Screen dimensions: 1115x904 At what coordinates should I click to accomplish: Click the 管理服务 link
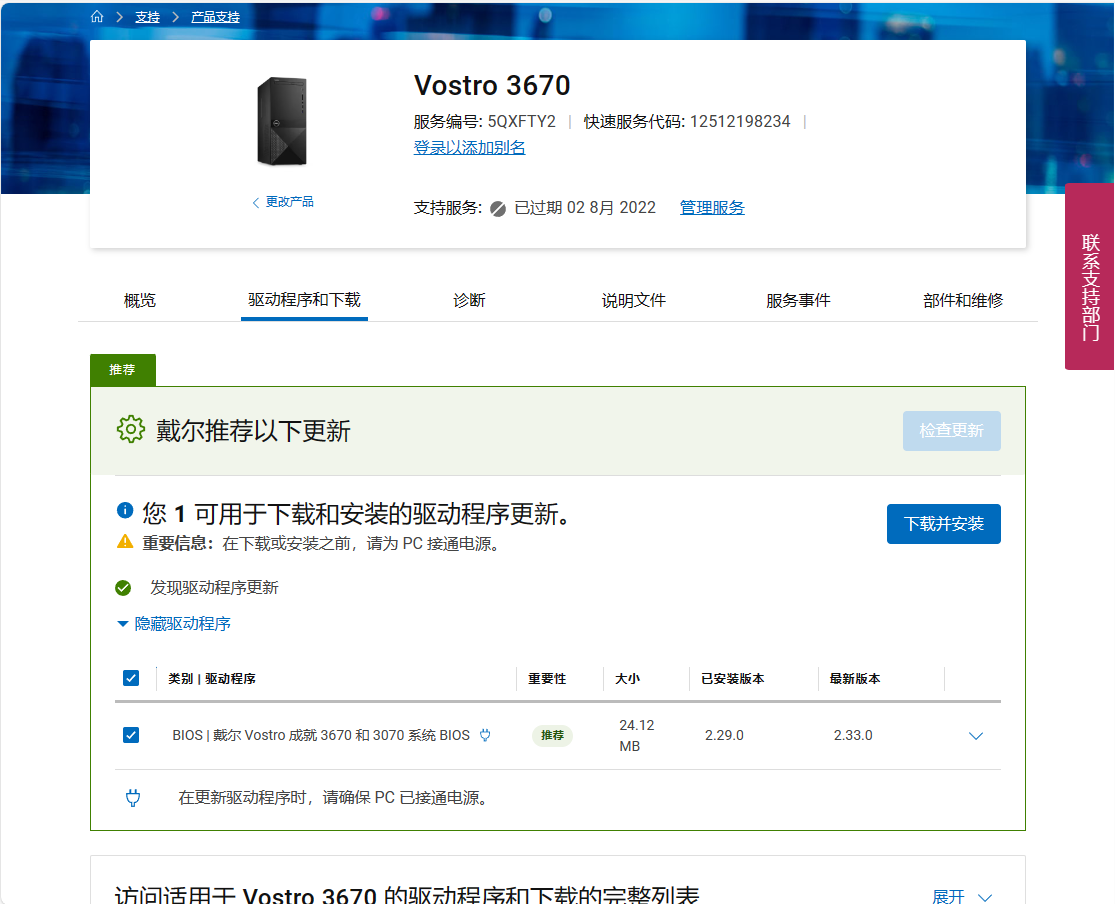(x=712, y=208)
